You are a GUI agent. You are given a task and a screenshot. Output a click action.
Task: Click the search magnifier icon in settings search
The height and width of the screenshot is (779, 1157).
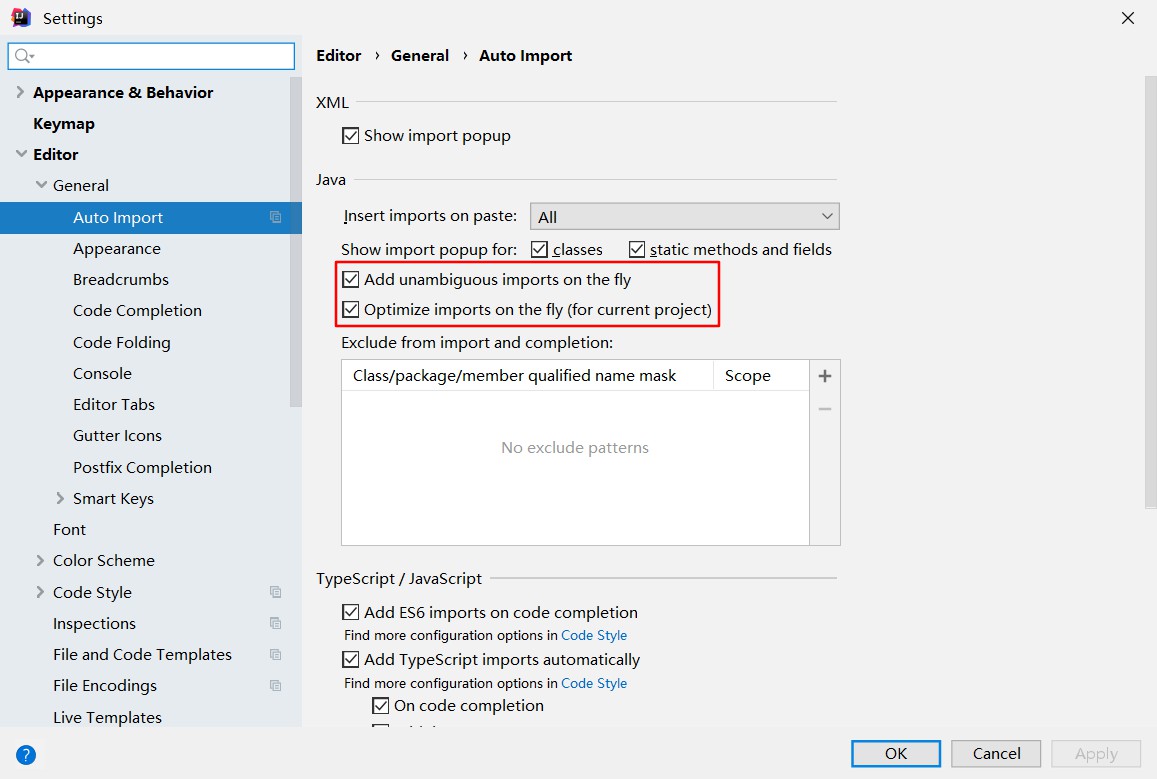click(x=24, y=56)
